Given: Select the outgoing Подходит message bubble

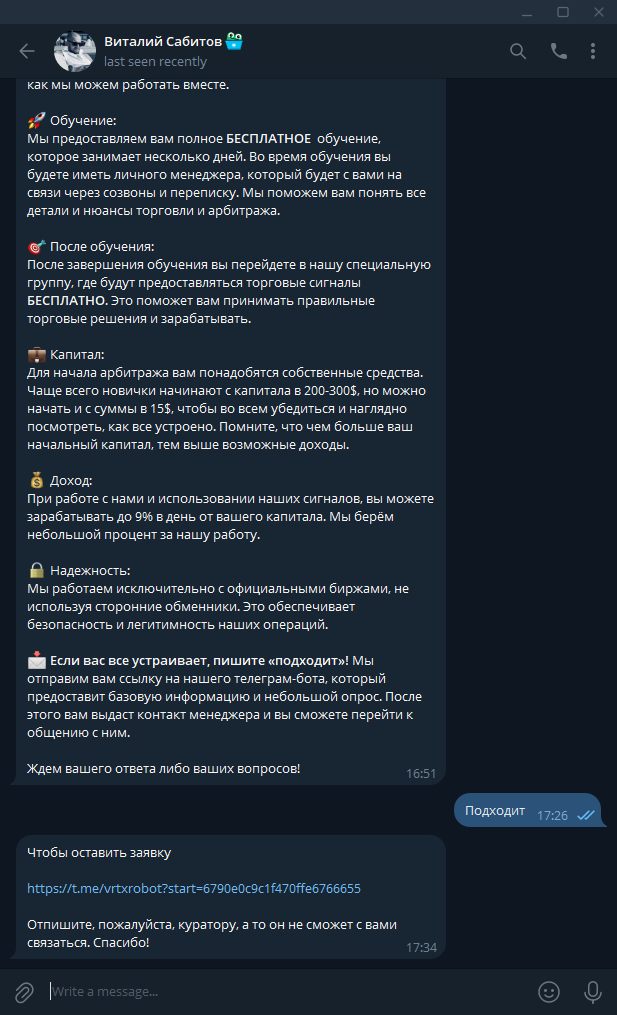Looking at the screenshot, I should pyautogui.click(x=527, y=810).
